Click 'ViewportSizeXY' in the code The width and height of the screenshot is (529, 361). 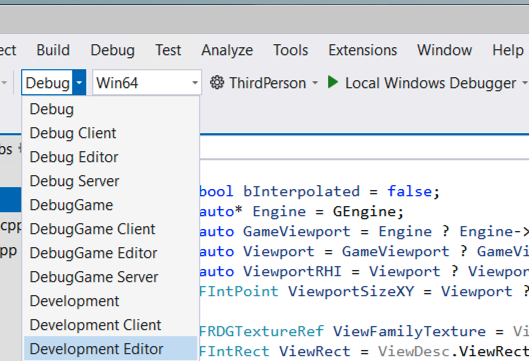click(x=351, y=291)
